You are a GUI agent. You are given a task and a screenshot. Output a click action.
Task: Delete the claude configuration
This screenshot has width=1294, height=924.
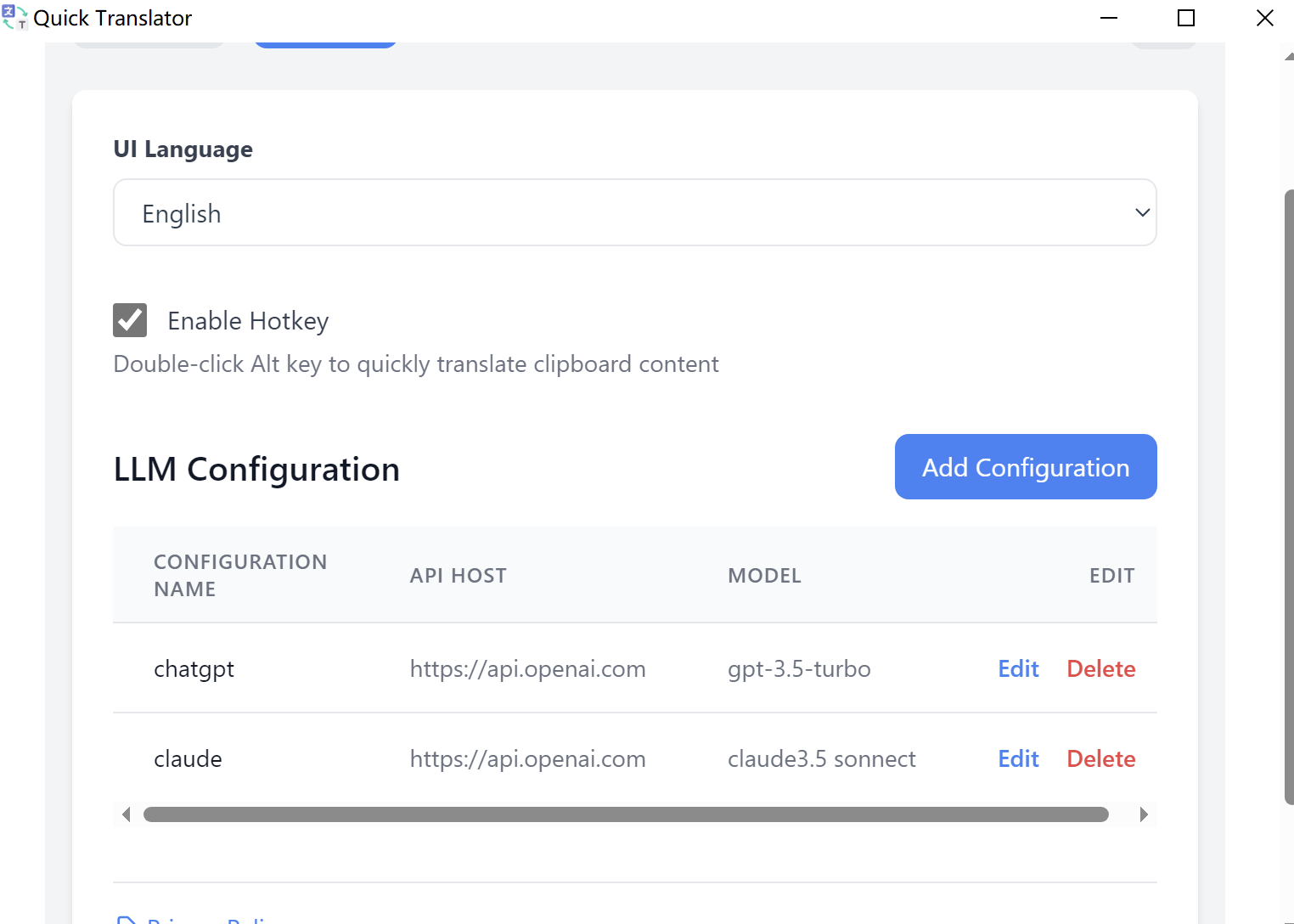point(1100,759)
